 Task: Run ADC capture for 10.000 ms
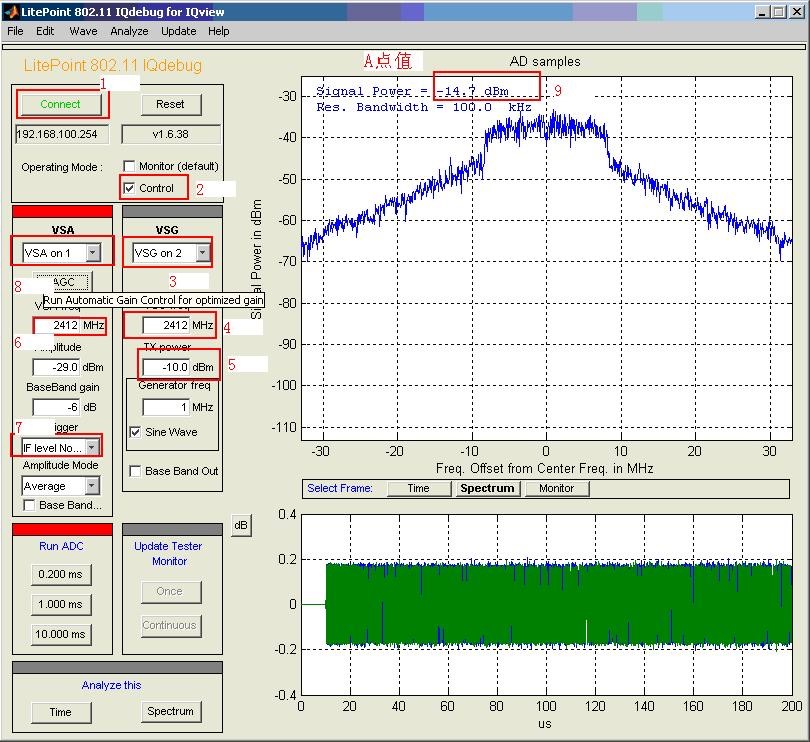tap(60, 634)
